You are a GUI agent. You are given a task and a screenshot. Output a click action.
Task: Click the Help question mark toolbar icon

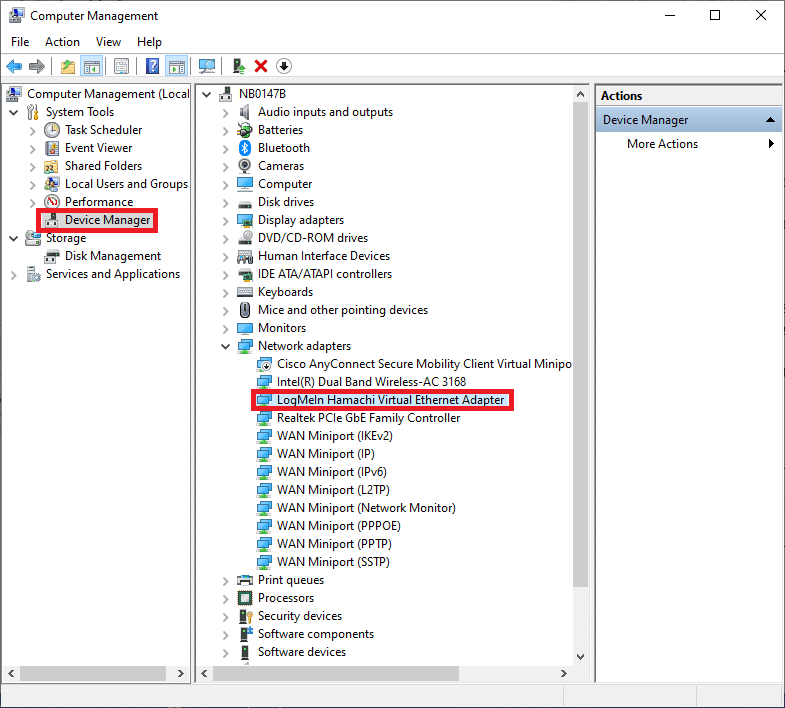pos(153,66)
